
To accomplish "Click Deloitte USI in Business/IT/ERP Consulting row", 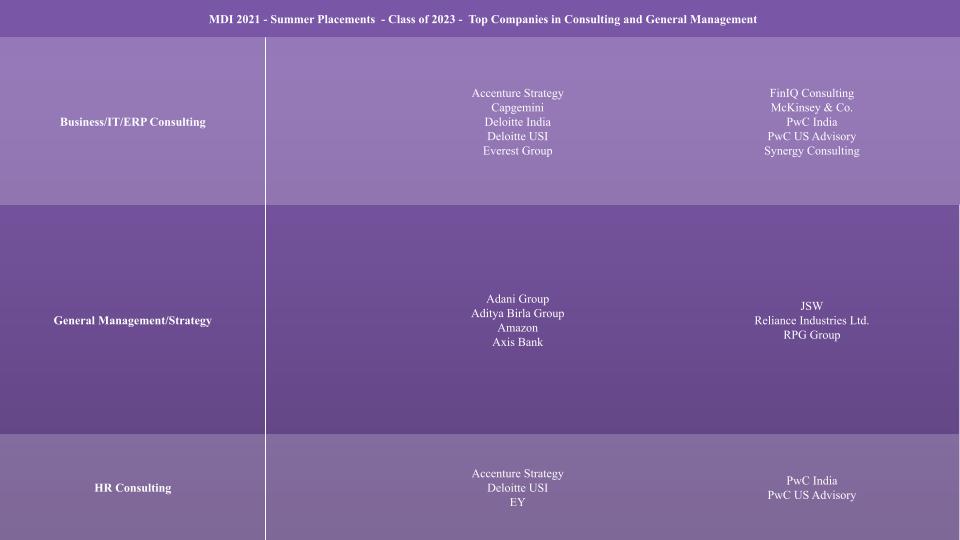I will (517, 136).
